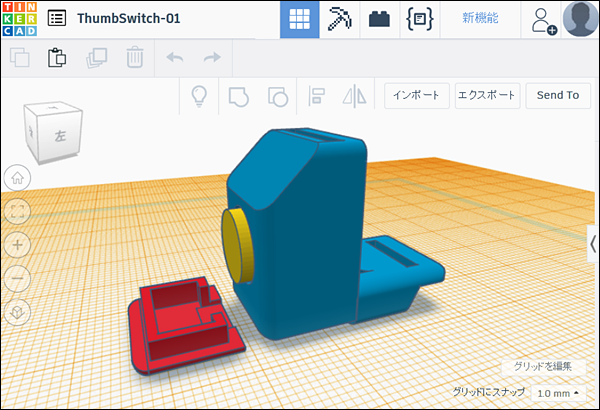Viewport: 600px width, 410px height.
Task: Select the yellow cylinder button shape
Action: click(x=237, y=245)
